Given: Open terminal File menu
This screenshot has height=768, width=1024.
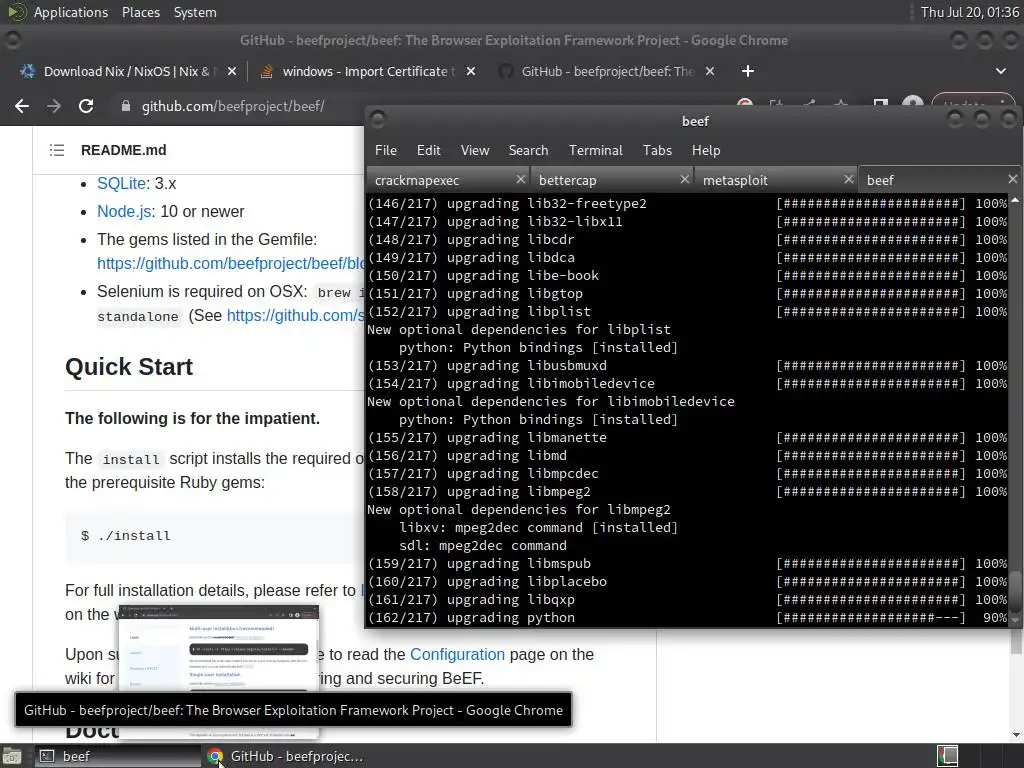Looking at the screenshot, I should coord(385,150).
